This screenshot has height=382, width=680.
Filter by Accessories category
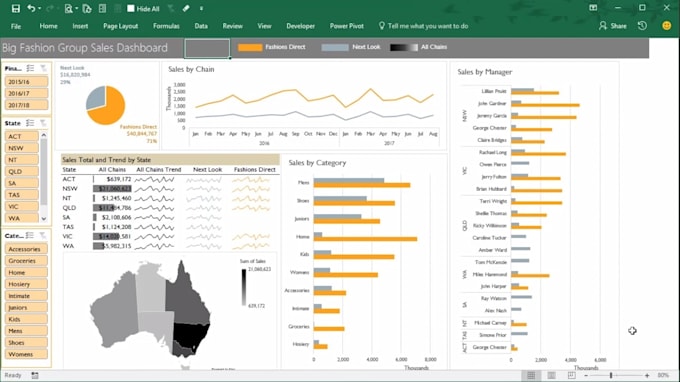[26, 249]
